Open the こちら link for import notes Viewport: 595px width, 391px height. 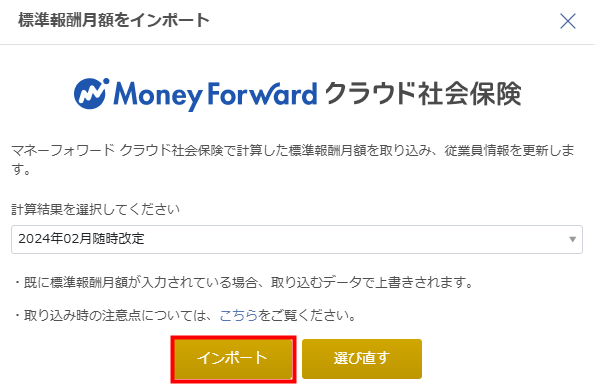pyautogui.click(x=238, y=315)
